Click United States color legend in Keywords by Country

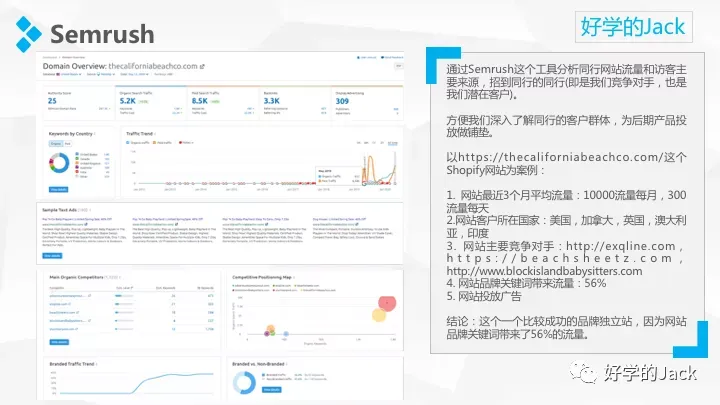pos(77,154)
